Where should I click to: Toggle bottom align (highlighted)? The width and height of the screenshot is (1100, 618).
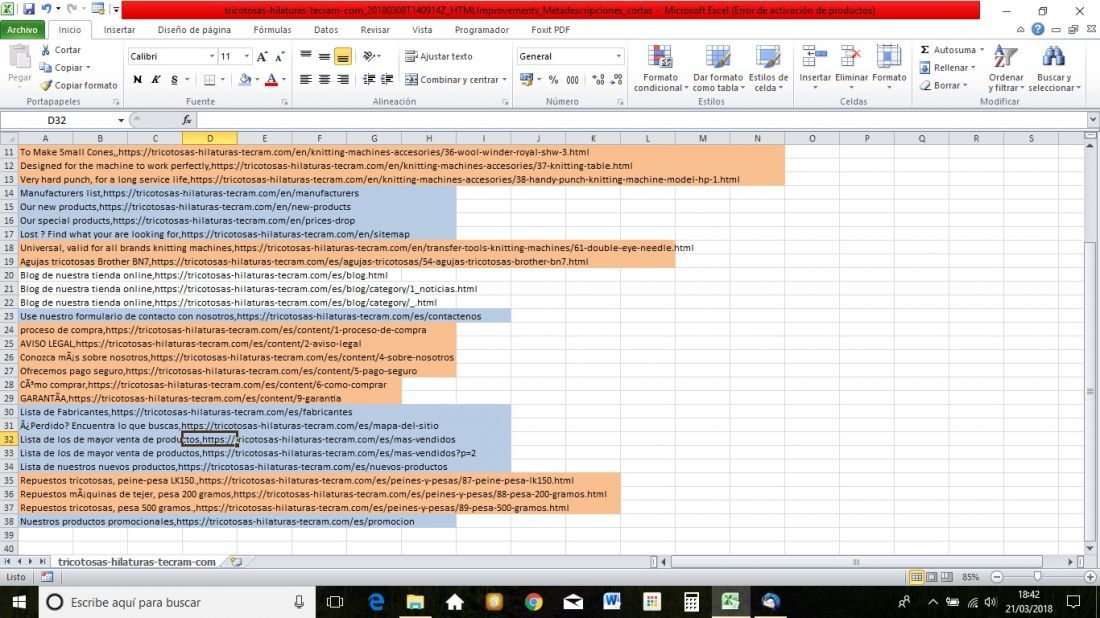342,56
